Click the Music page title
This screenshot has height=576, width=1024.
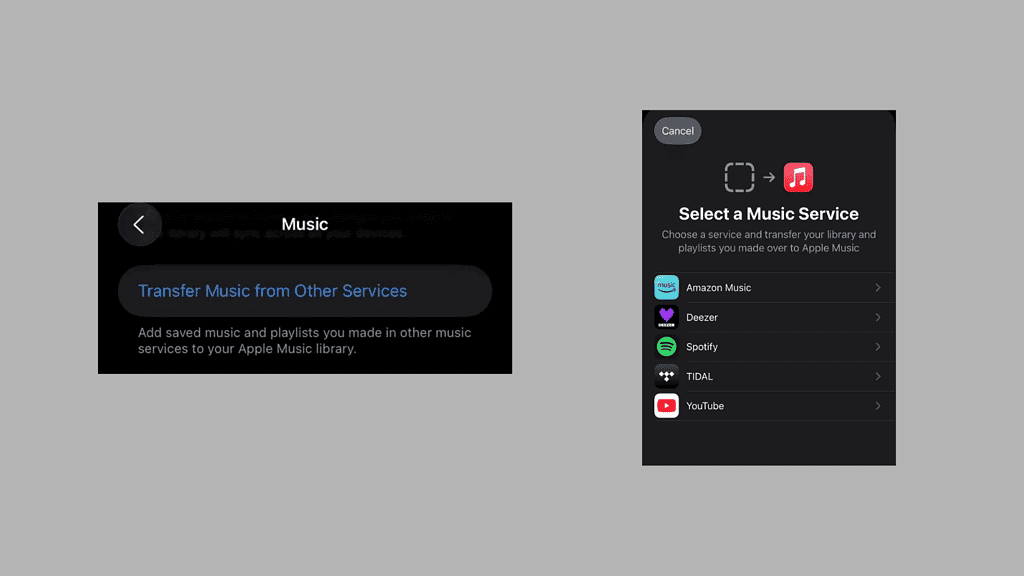[x=304, y=224]
